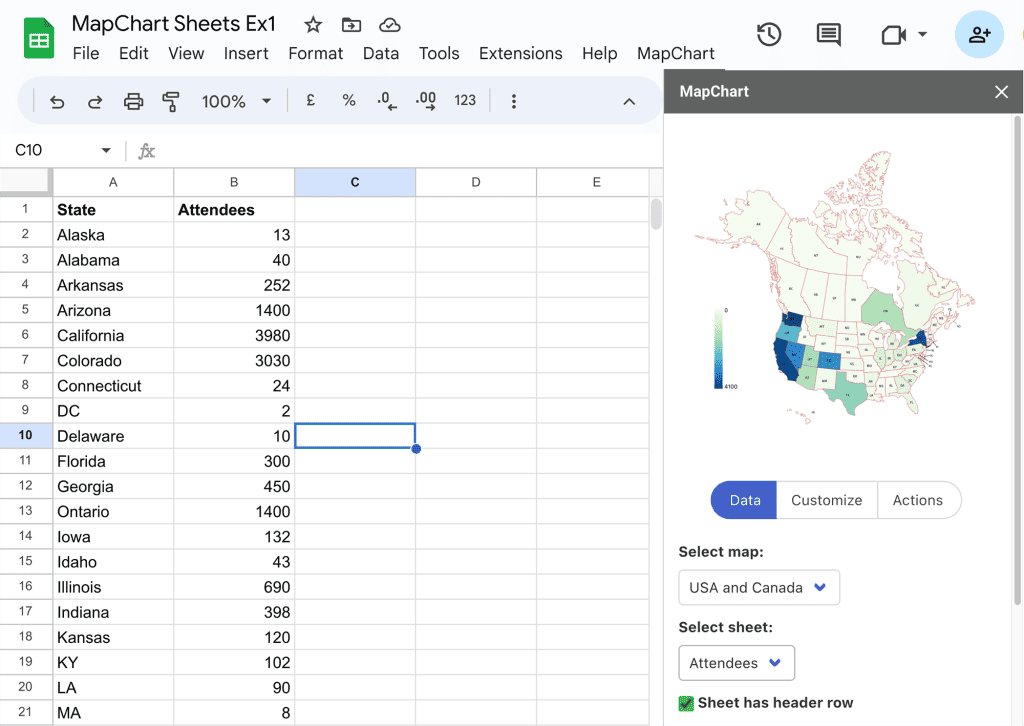
Task: Star the MapChart Sheets Ex1 document
Action: [313, 25]
